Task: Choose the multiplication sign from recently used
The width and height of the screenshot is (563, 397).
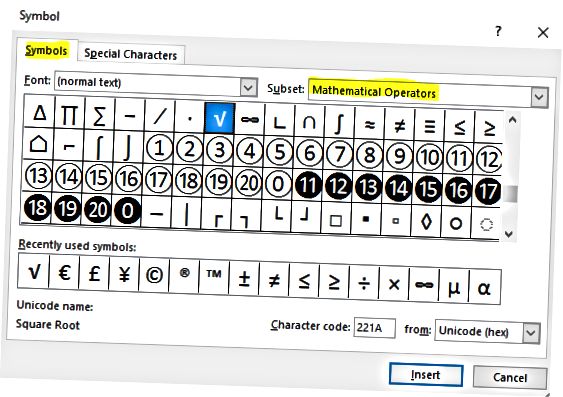Action: point(394,285)
